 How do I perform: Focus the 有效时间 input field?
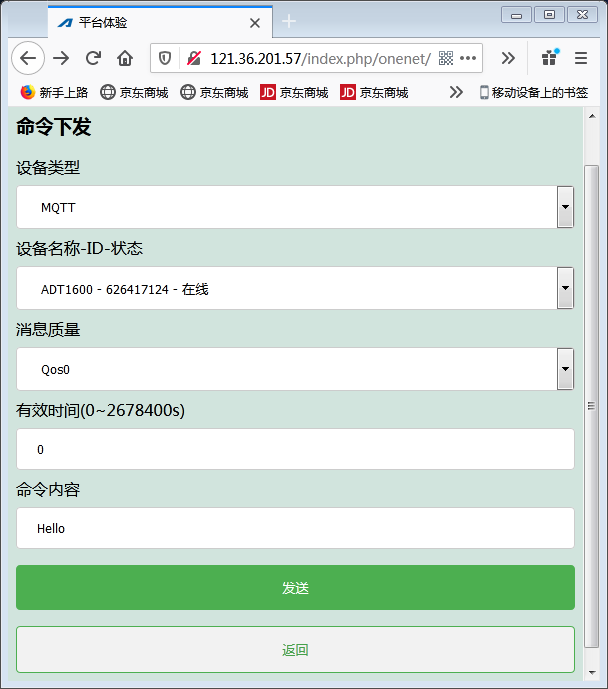point(295,449)
